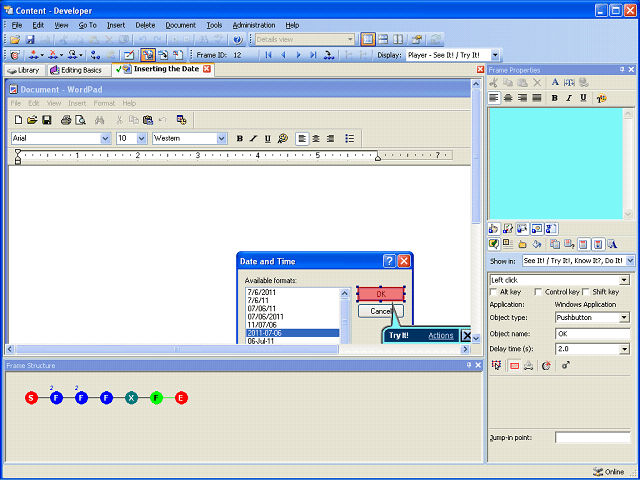Select the 2011-07-06 date format

pos(292,333)
